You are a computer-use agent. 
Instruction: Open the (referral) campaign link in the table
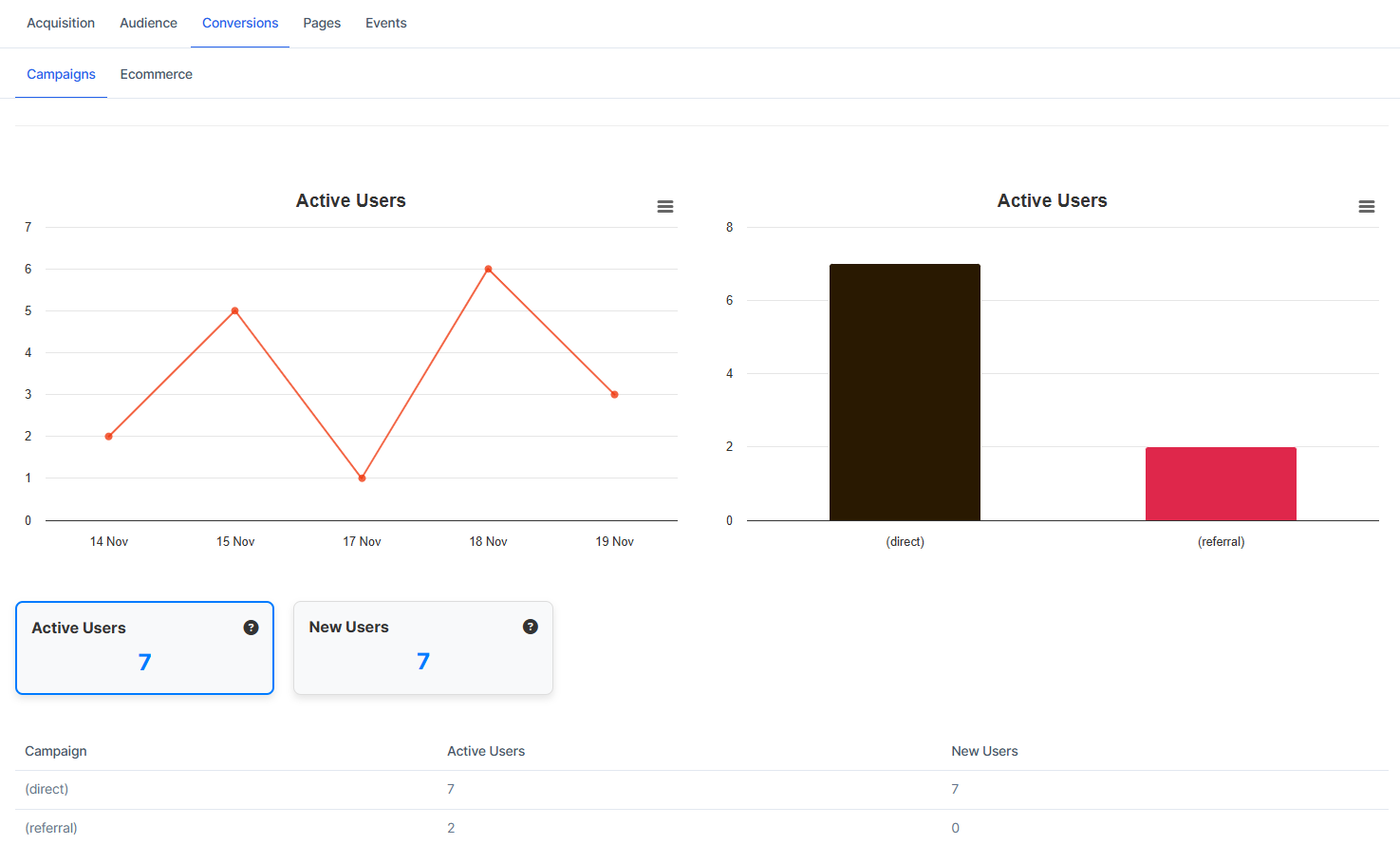[51, 827]
